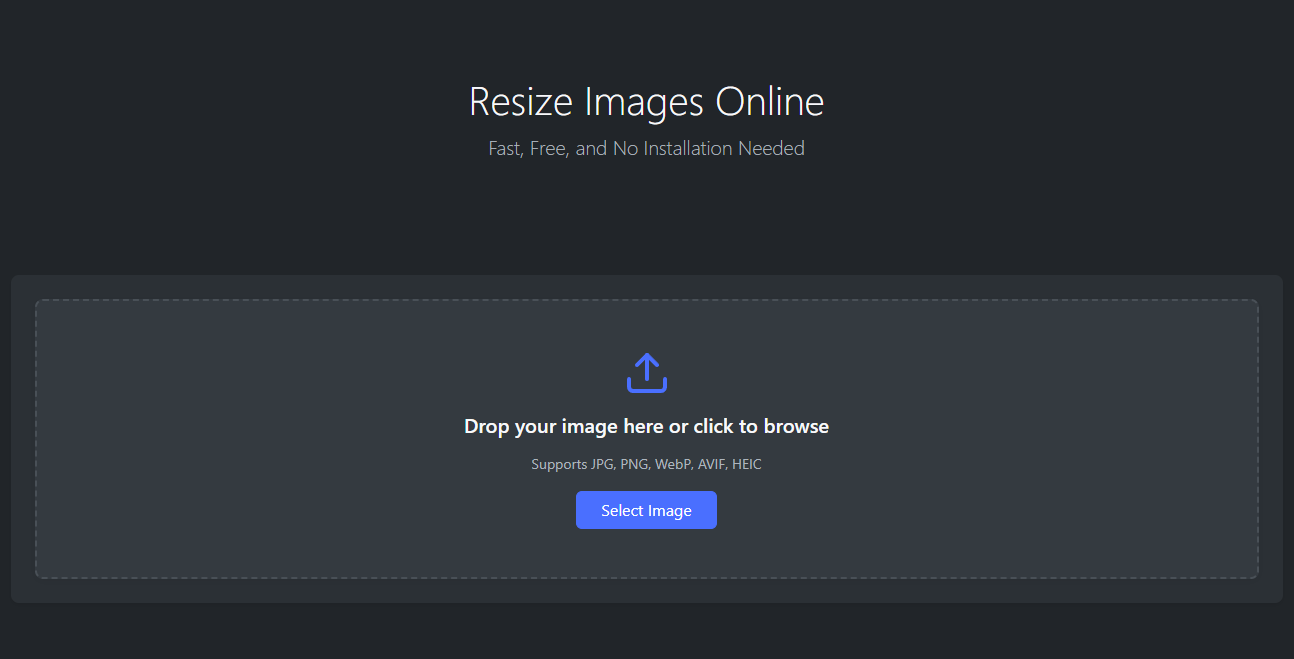Click the word 'WebP' in supported formats
Viewport: 1294px width, 659px height.
point(674,464)
